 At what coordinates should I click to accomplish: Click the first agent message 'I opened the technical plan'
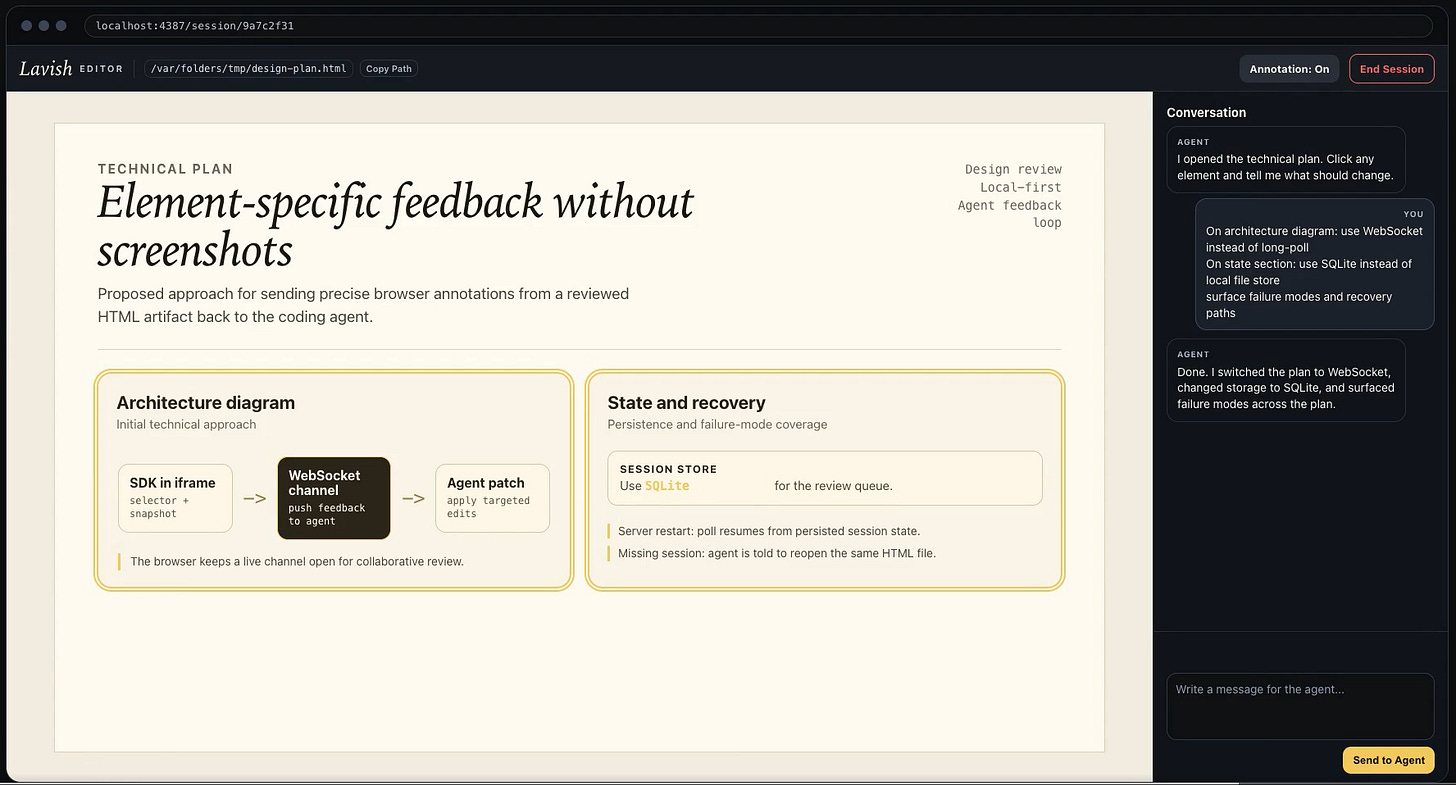click(x=1286, y=159)
